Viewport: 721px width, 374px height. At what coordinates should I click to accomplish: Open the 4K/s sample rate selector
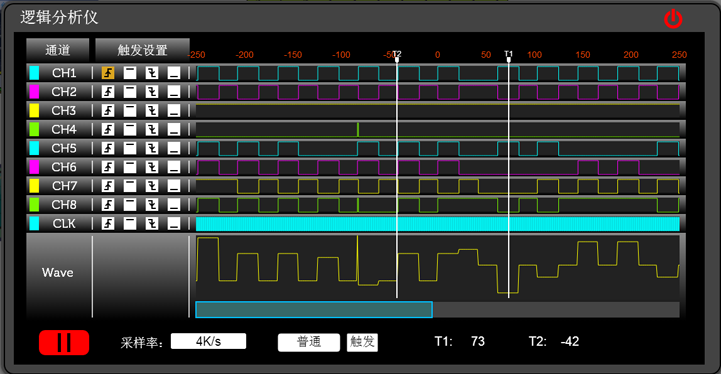pos(208,341)
